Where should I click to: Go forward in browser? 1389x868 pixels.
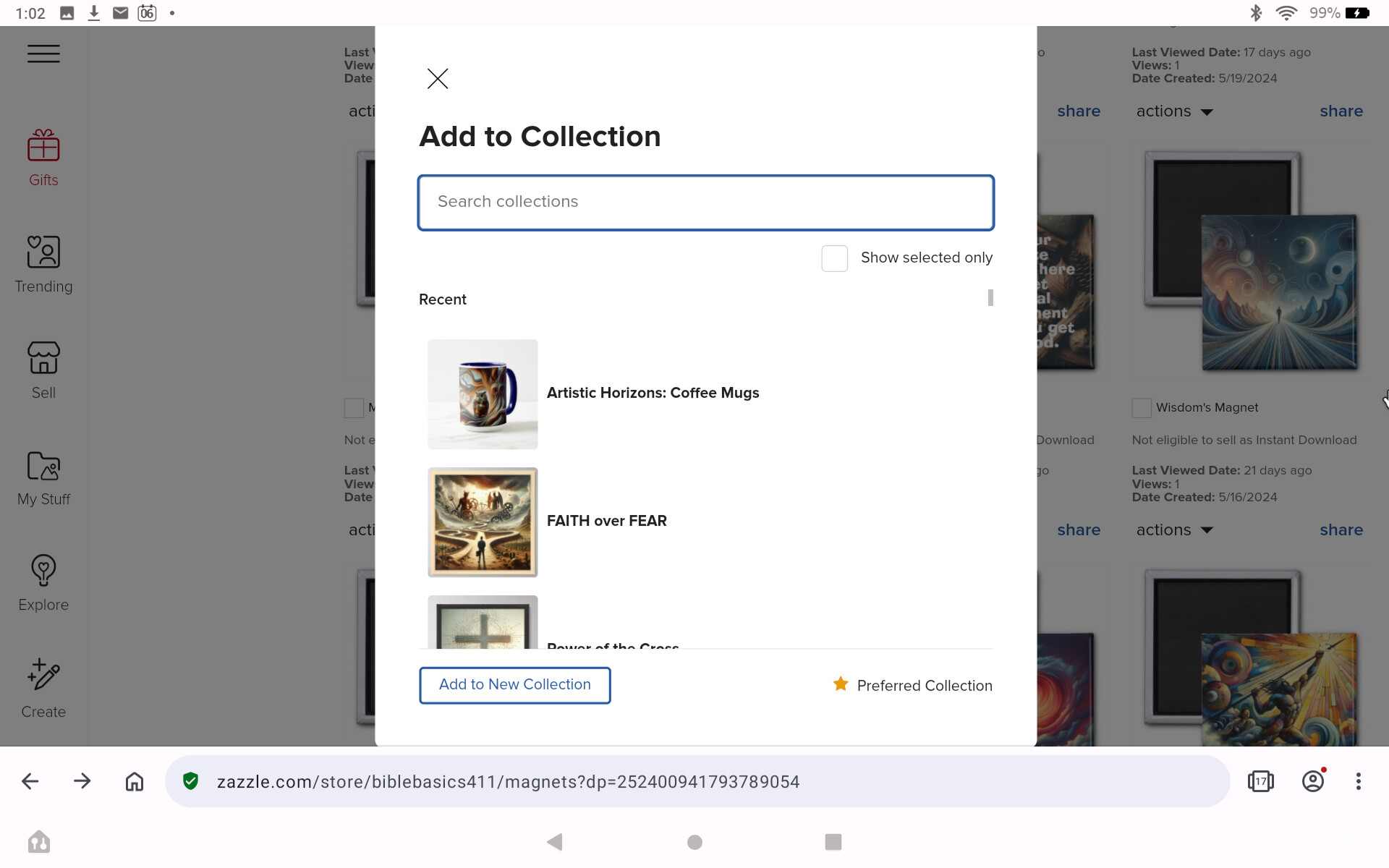82,781
